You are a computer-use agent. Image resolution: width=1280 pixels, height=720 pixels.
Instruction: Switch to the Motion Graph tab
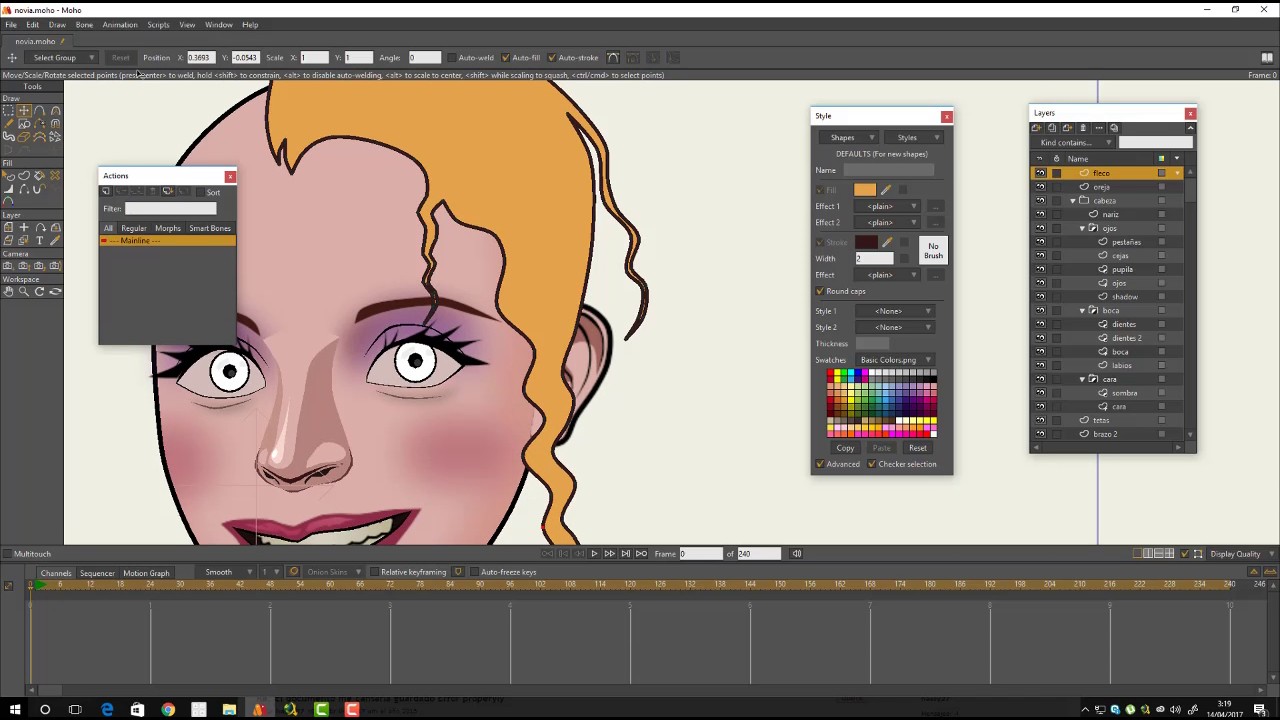[x=146, y=573]
